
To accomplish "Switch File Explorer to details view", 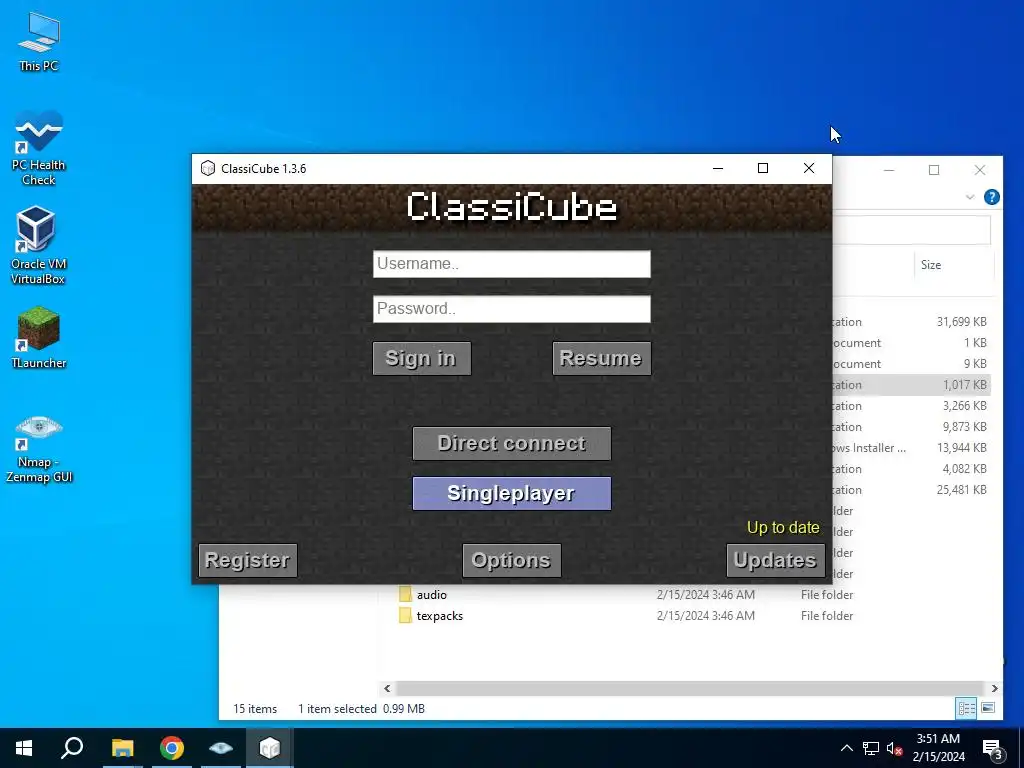I will pos(967,708).
